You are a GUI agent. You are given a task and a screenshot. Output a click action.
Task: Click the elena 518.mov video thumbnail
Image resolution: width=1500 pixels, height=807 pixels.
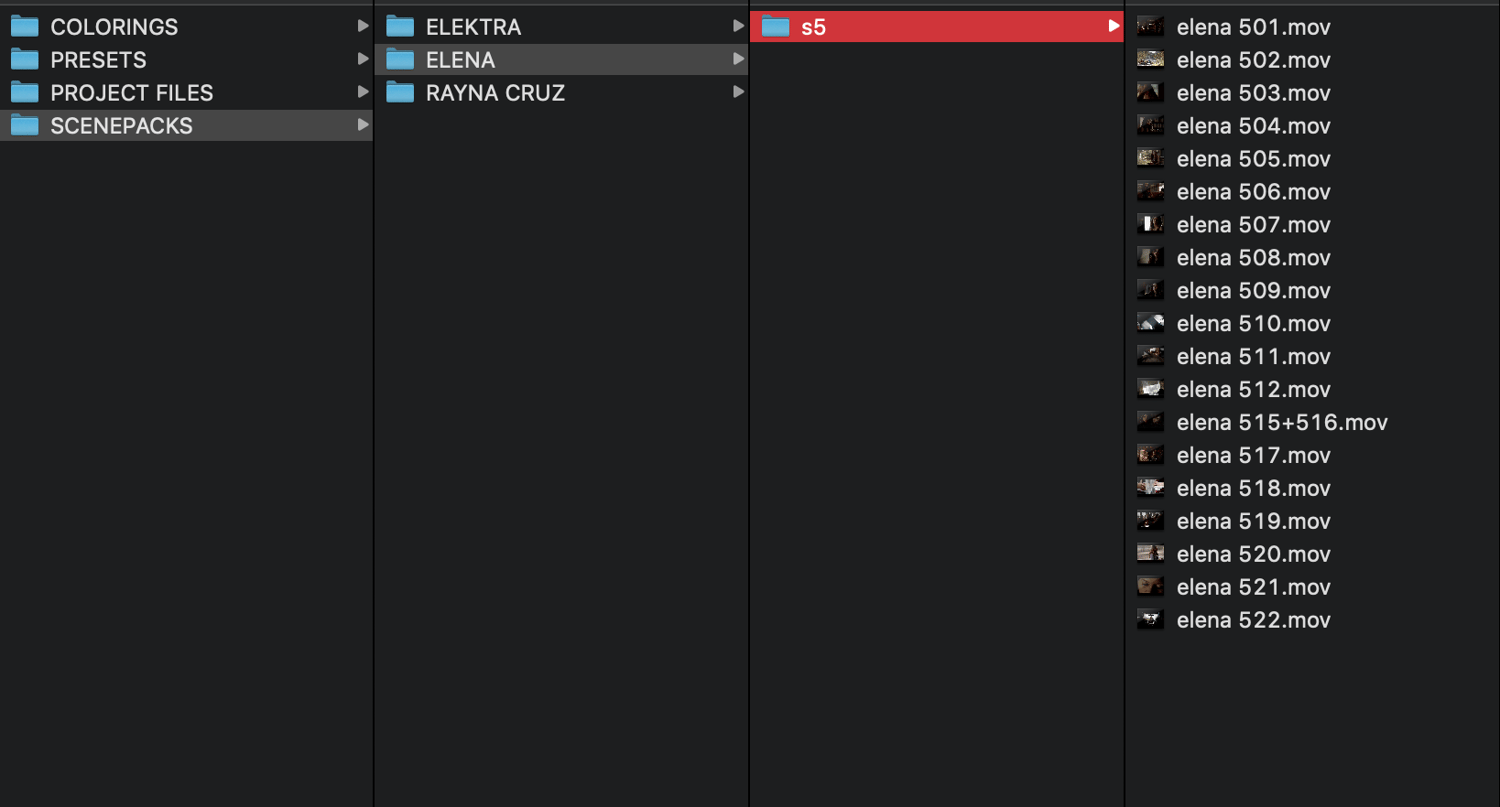click(1150, 488)
